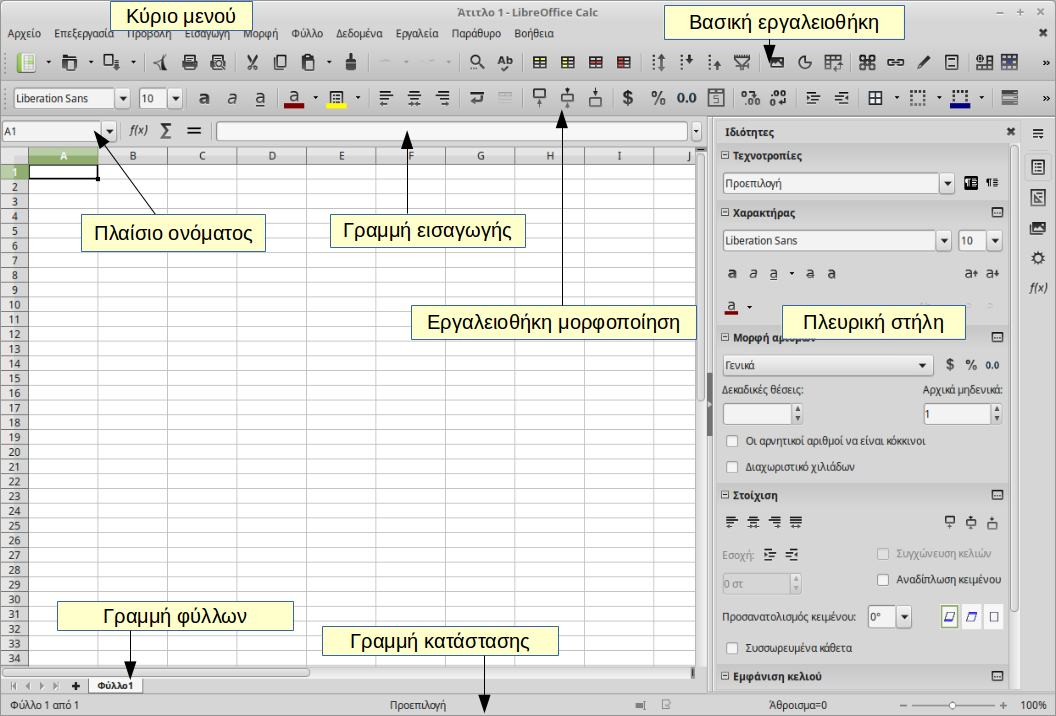Open the font name dropdown in toolbar

tap(123, 98)
